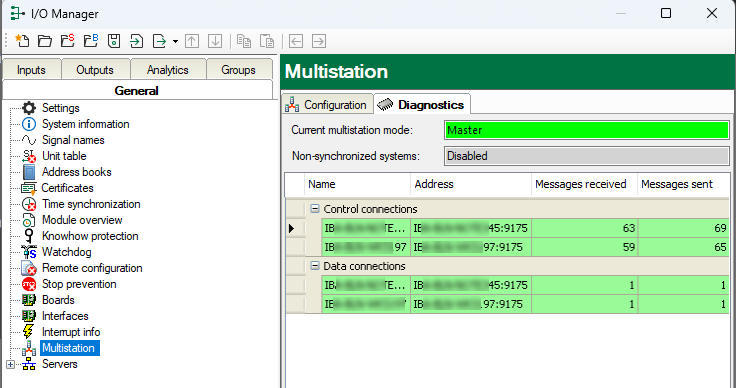Screen dimensions: 736x388
Task: Save the current I/O configuration
Action: 114,41
